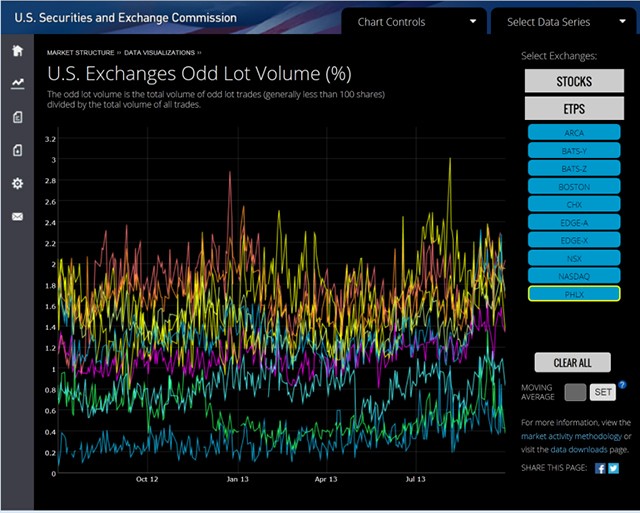Share page via Facebook icon
This screenshot has height=513, width=640.
click(600, 468)
